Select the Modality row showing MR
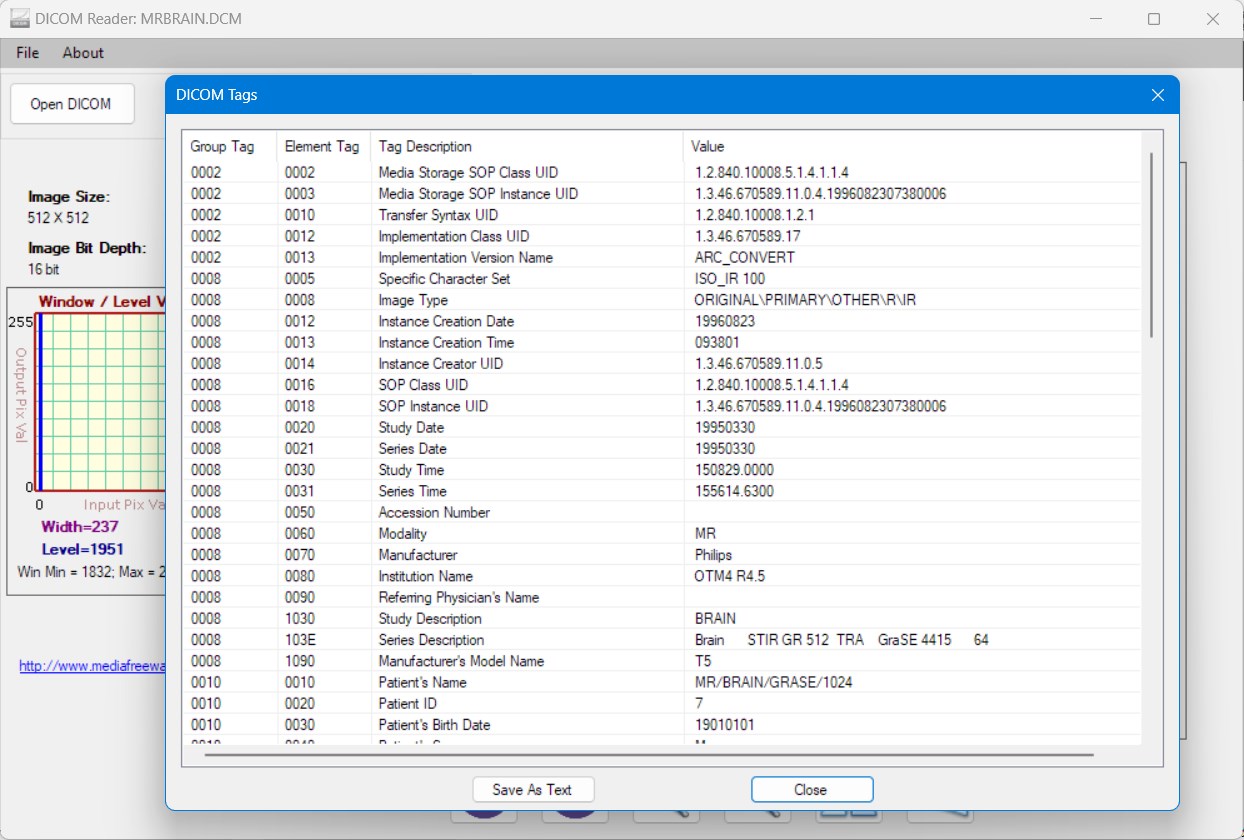Screen dimensions: 1244x840 600,533
